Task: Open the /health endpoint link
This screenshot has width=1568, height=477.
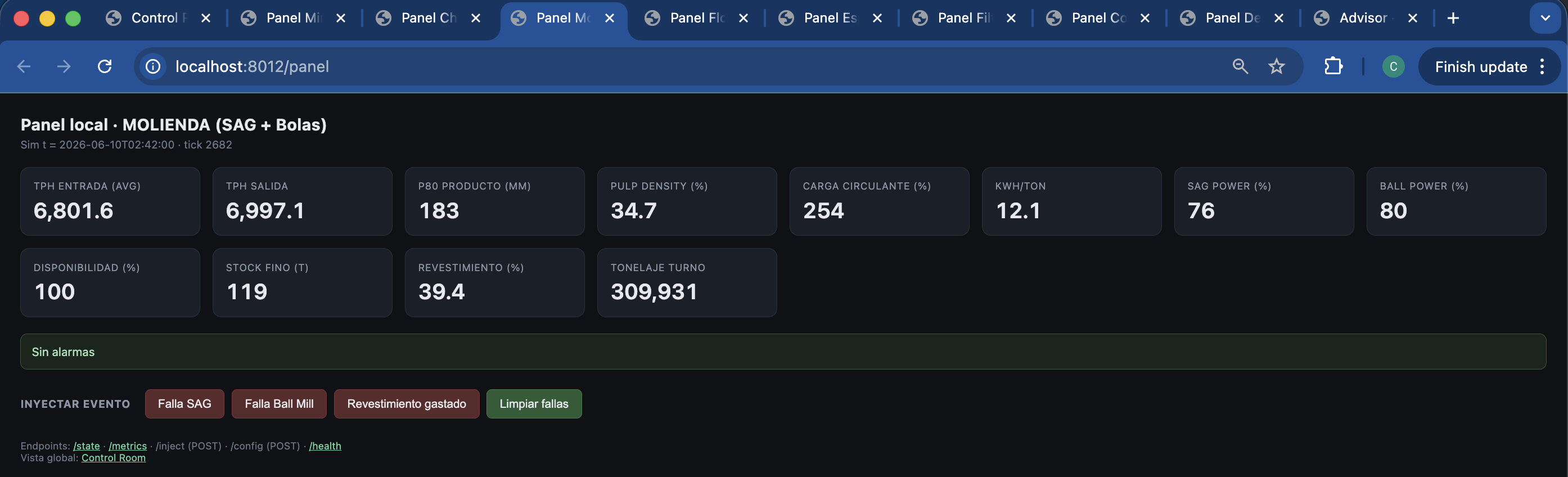Action: 325,446
